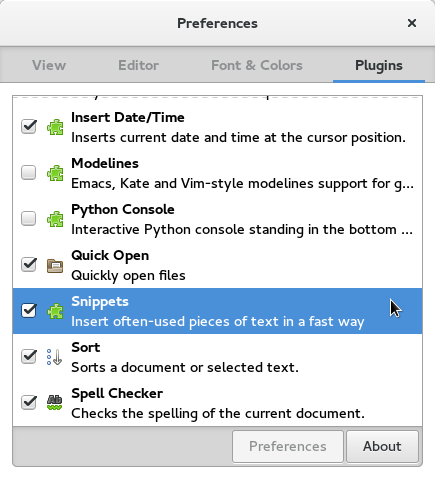Screen dimensions: 435x479
Task: Uncheck the Quick Open plugin
Action: point(29,264)
